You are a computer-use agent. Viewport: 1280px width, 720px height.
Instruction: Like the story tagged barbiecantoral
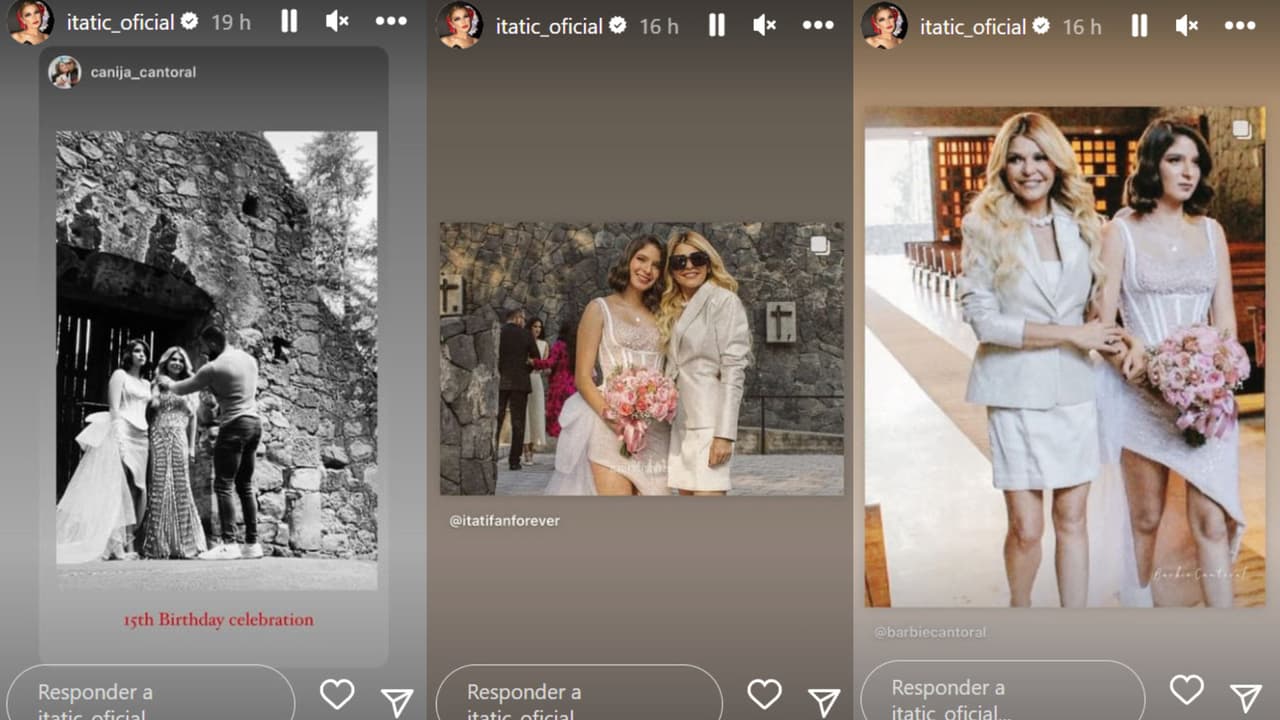1186,689
